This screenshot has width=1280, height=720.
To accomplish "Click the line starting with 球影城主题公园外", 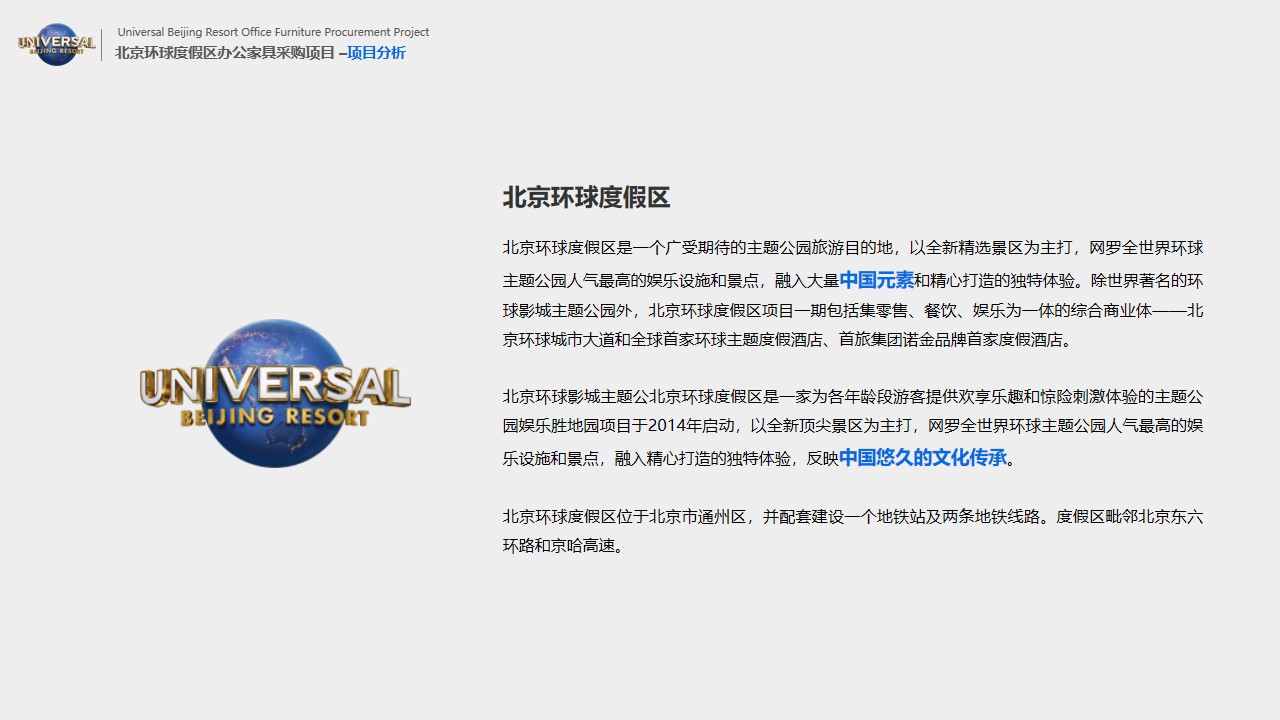I will 852,310.
